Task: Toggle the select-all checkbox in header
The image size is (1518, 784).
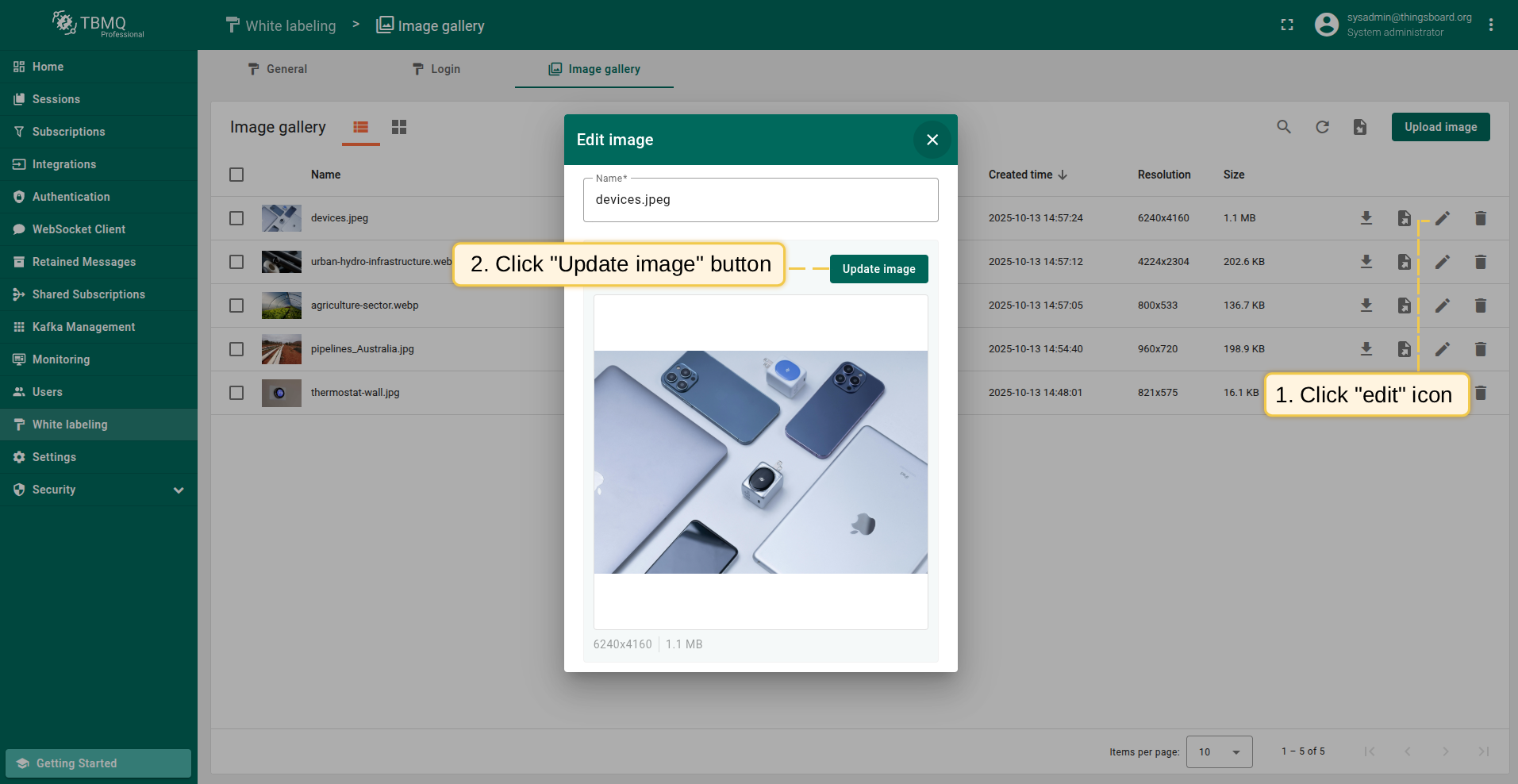Action: [x=236, y=175]
